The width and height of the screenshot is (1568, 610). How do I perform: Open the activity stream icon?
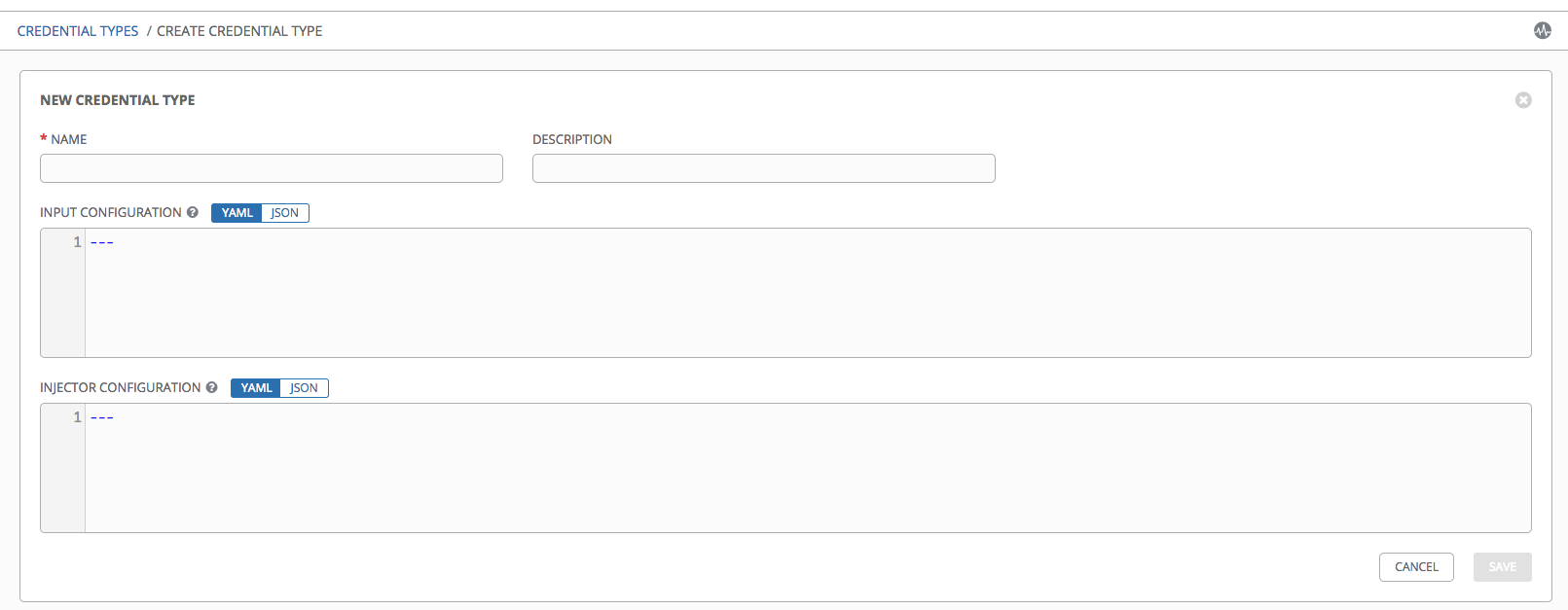(1542, 31)
